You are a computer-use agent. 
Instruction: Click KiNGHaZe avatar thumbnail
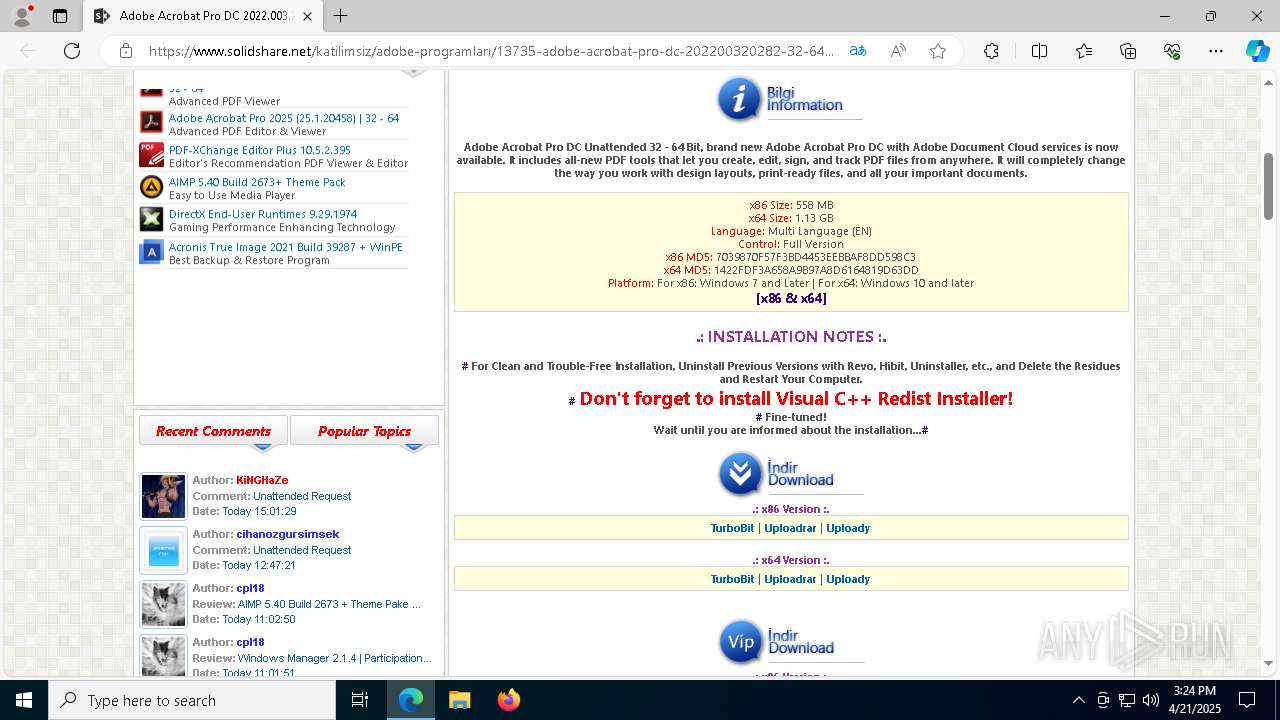coord(163,496)
